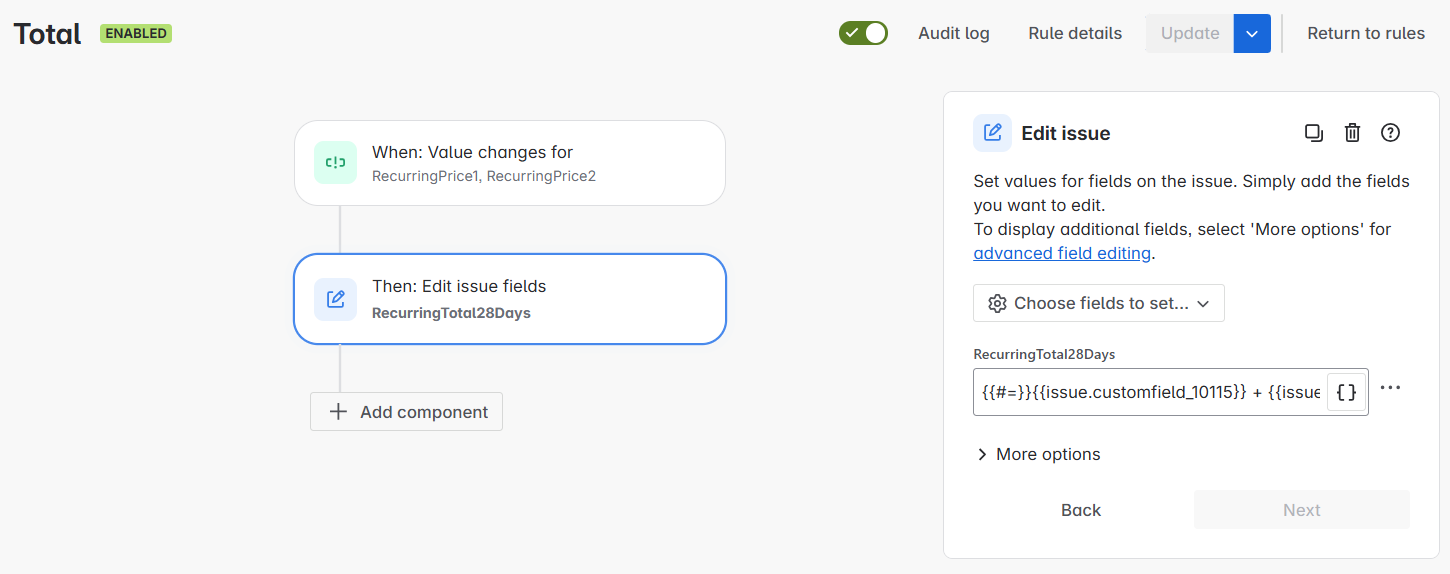Open help with the question mark icon
The width and height of the screenshot is (1450, 574).
pyautogui.click(x=1390, y=133)
